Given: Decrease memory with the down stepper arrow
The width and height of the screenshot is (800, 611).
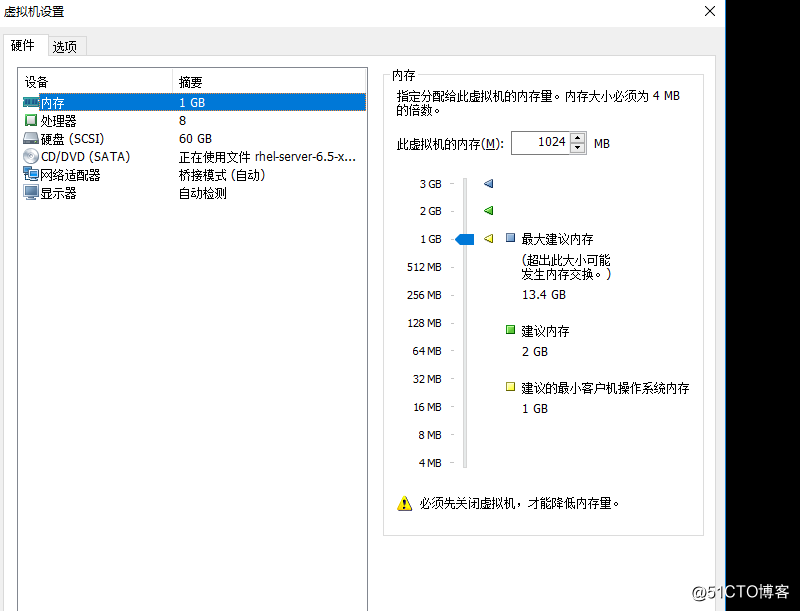Looking at the screenshot, I should 577,147.
